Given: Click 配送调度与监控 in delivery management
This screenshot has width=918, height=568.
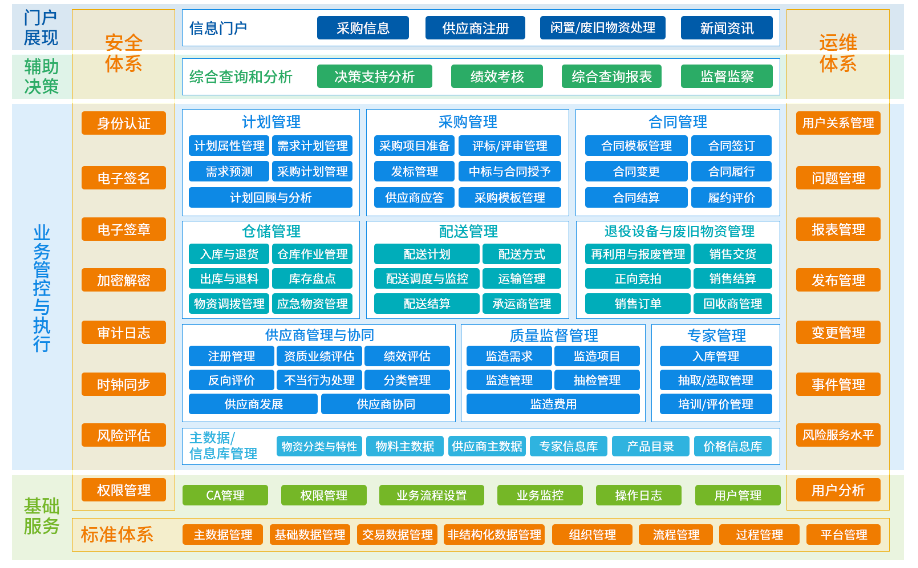Looking at the screenshot, I should click(x=427, y=278).
